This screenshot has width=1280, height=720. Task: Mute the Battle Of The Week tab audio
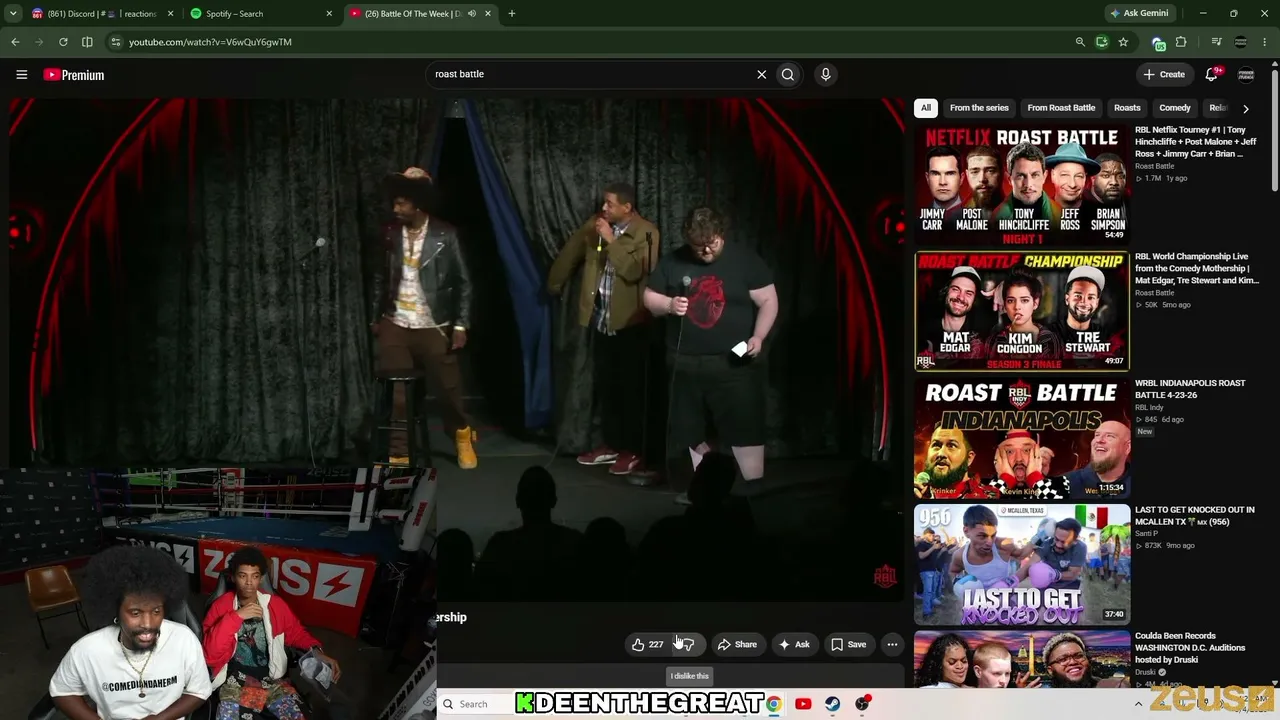(472, 13)
